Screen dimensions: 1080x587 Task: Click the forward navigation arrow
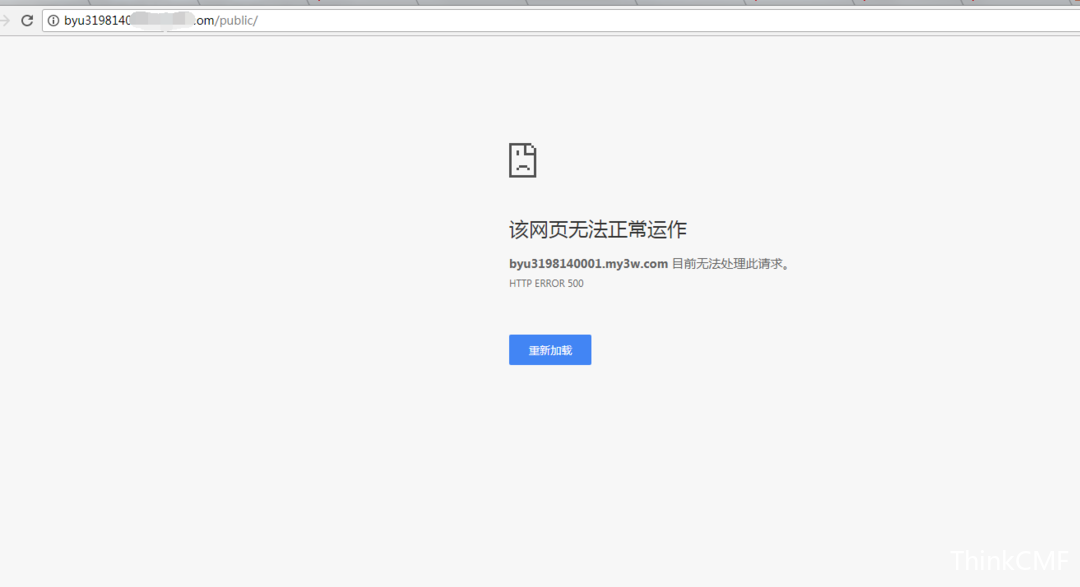5,20
